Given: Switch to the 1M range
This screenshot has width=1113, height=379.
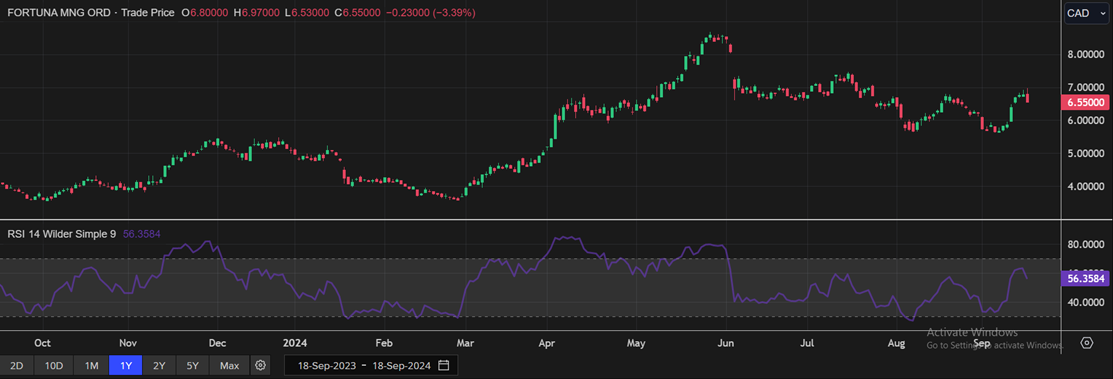Looking at the screenshot, I should tap(91, 366).
